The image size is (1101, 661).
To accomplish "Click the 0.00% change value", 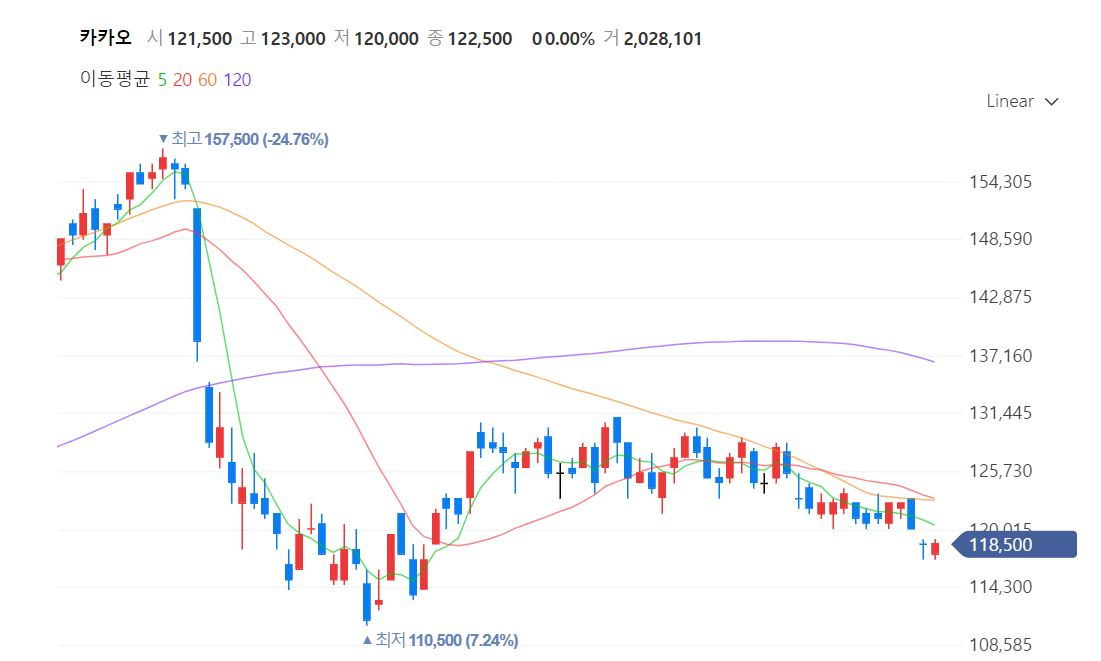I will 569,39.
